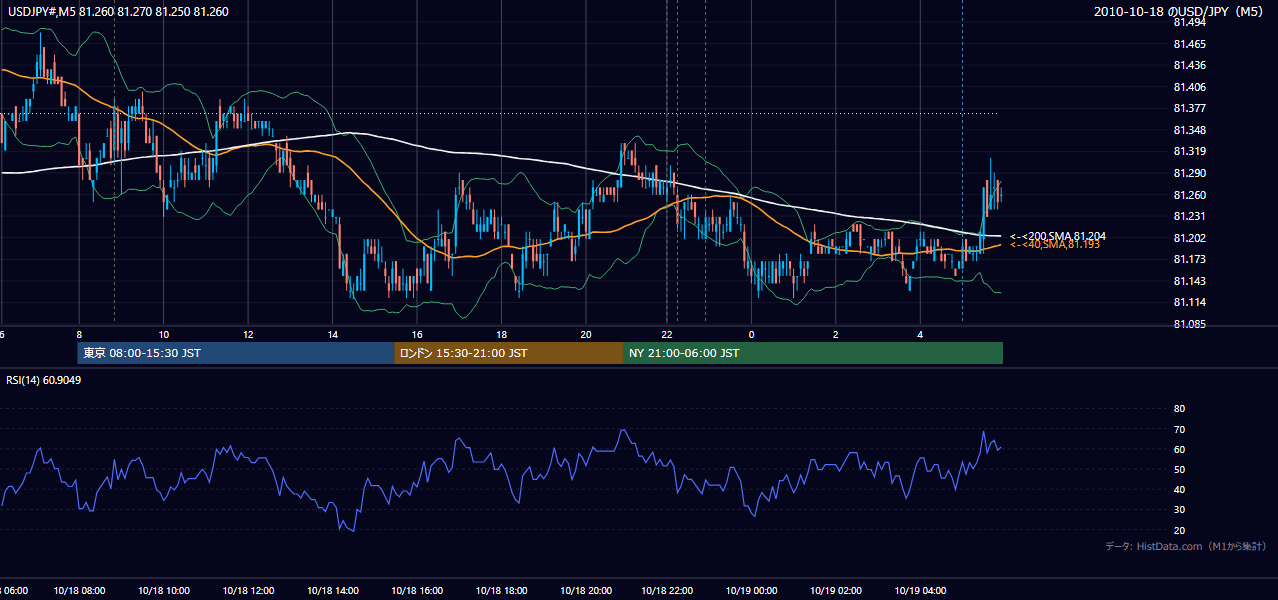1278x600 pixels.
Task: Click hour tick 12 under price chart
Action: point(248,334)
